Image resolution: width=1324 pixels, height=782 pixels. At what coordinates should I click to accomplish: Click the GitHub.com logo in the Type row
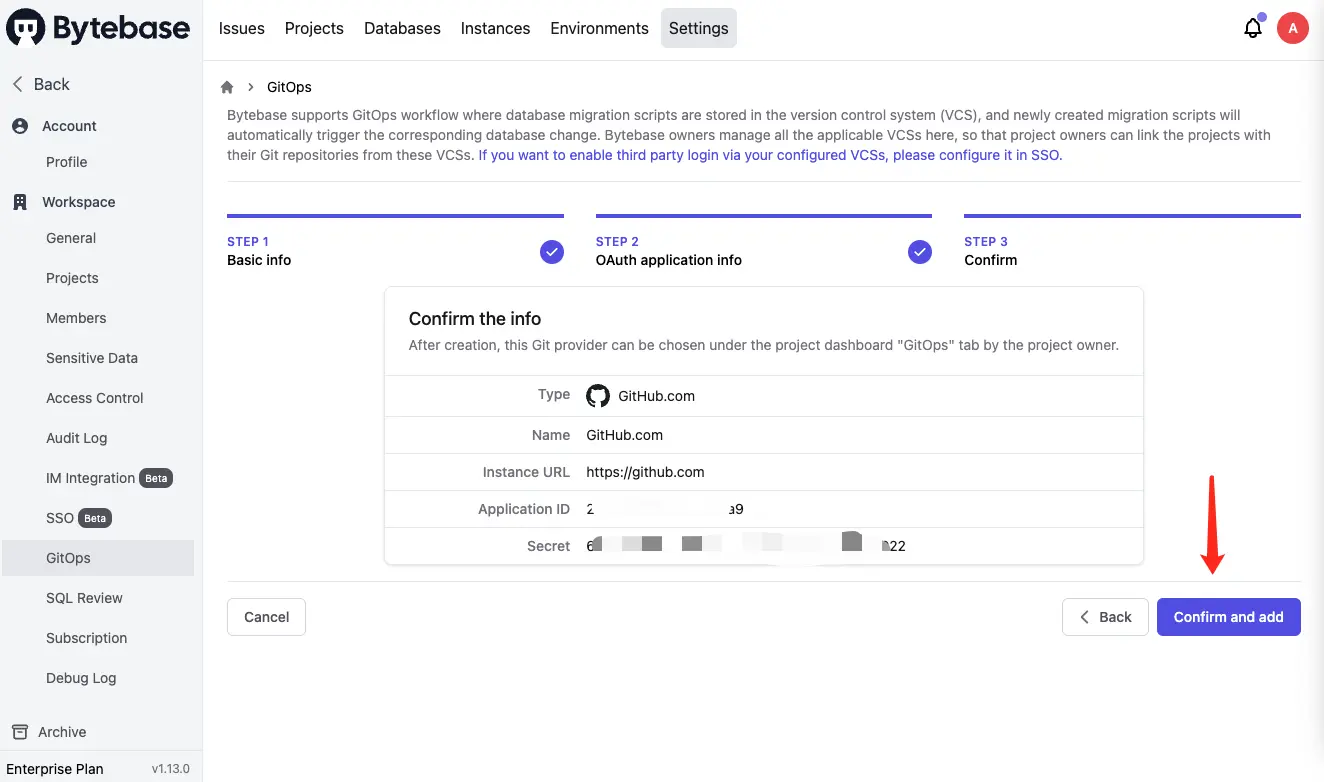[597, 395]
